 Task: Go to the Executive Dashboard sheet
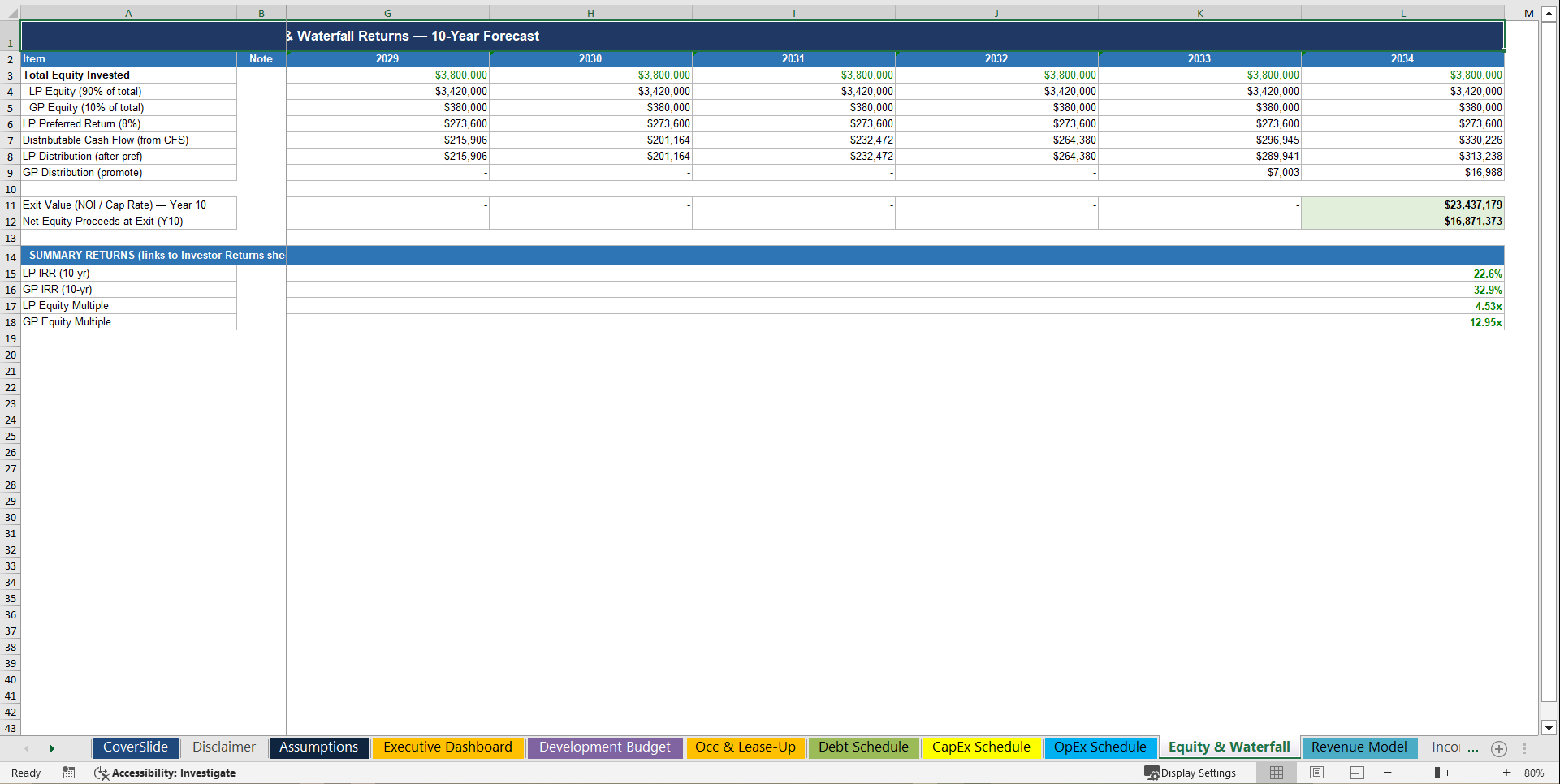click(x=447, y=747)
